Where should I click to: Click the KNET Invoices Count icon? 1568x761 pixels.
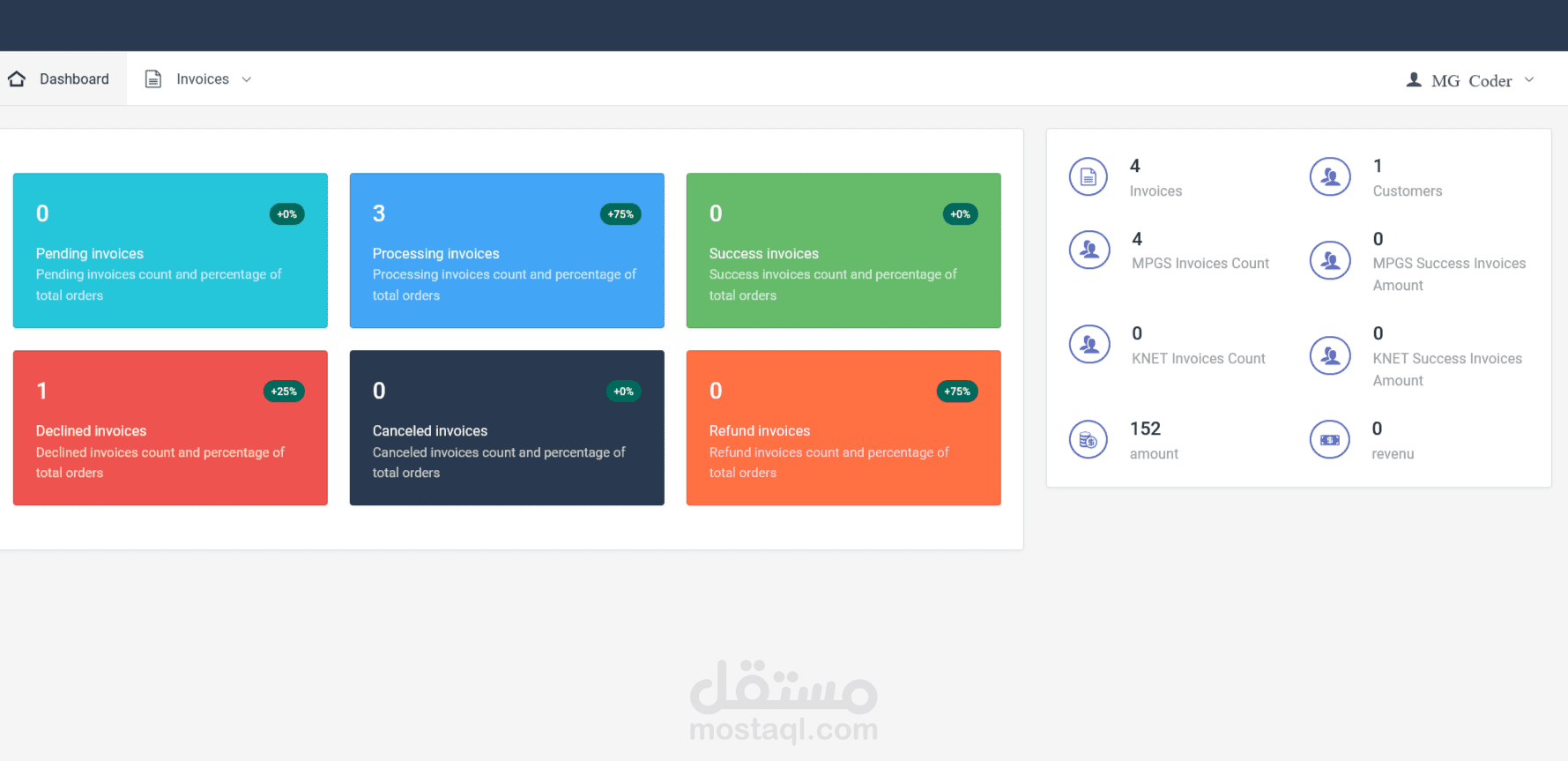[1089, 345]
